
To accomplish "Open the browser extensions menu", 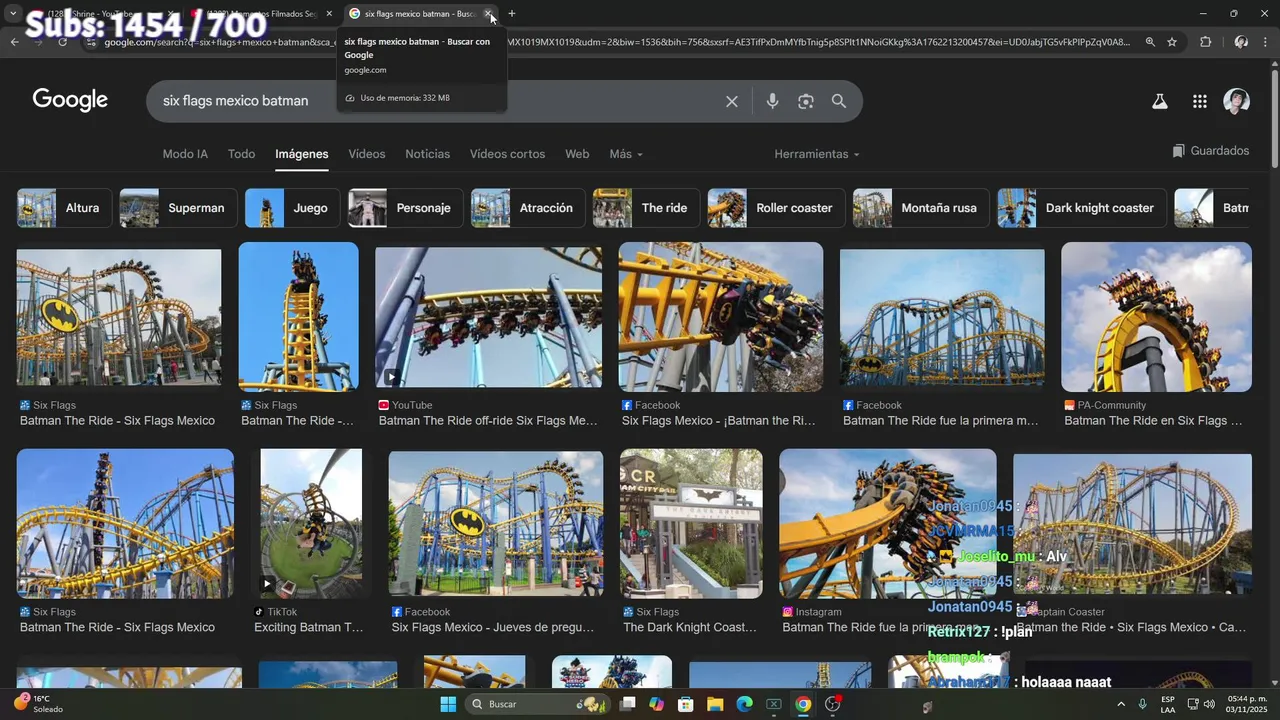I will click(1205, 42).
